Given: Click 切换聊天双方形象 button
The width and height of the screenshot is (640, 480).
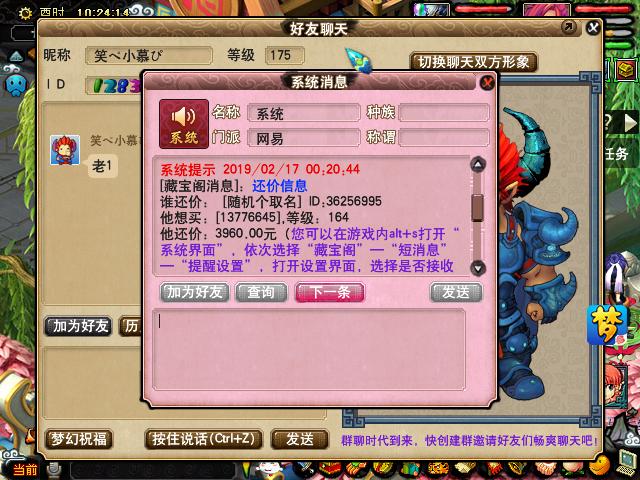Looking at the screenshot, I should coord(473,62).
